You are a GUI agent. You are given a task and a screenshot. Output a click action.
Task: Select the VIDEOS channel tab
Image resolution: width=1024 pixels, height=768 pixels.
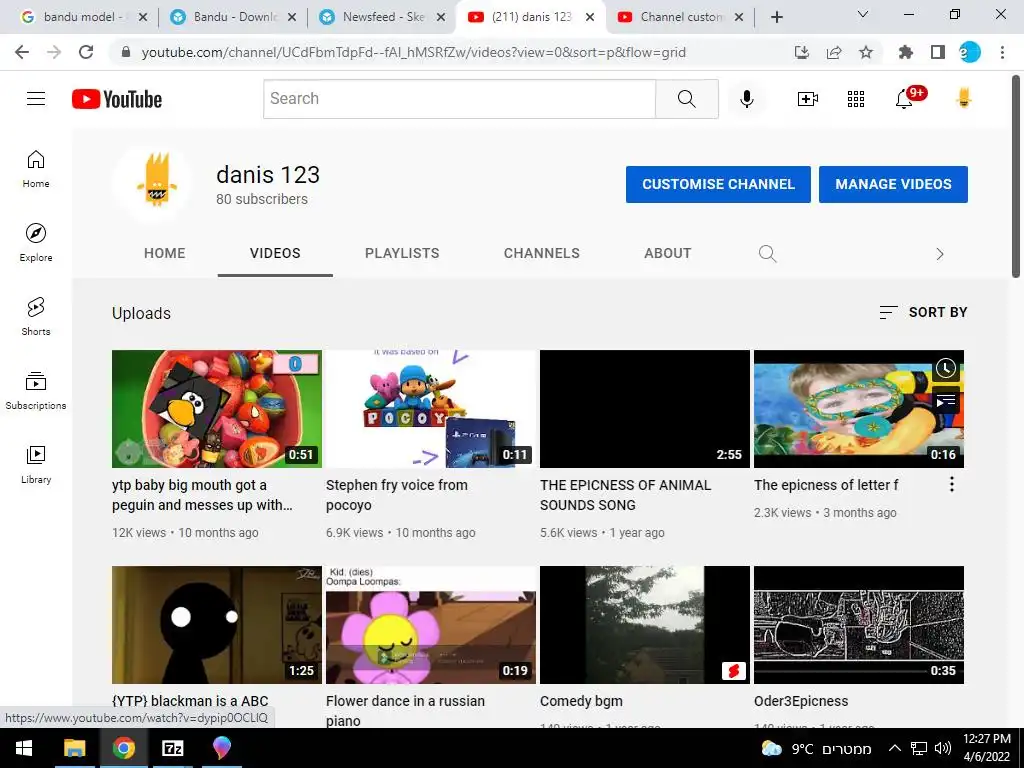tap(275, 253)
